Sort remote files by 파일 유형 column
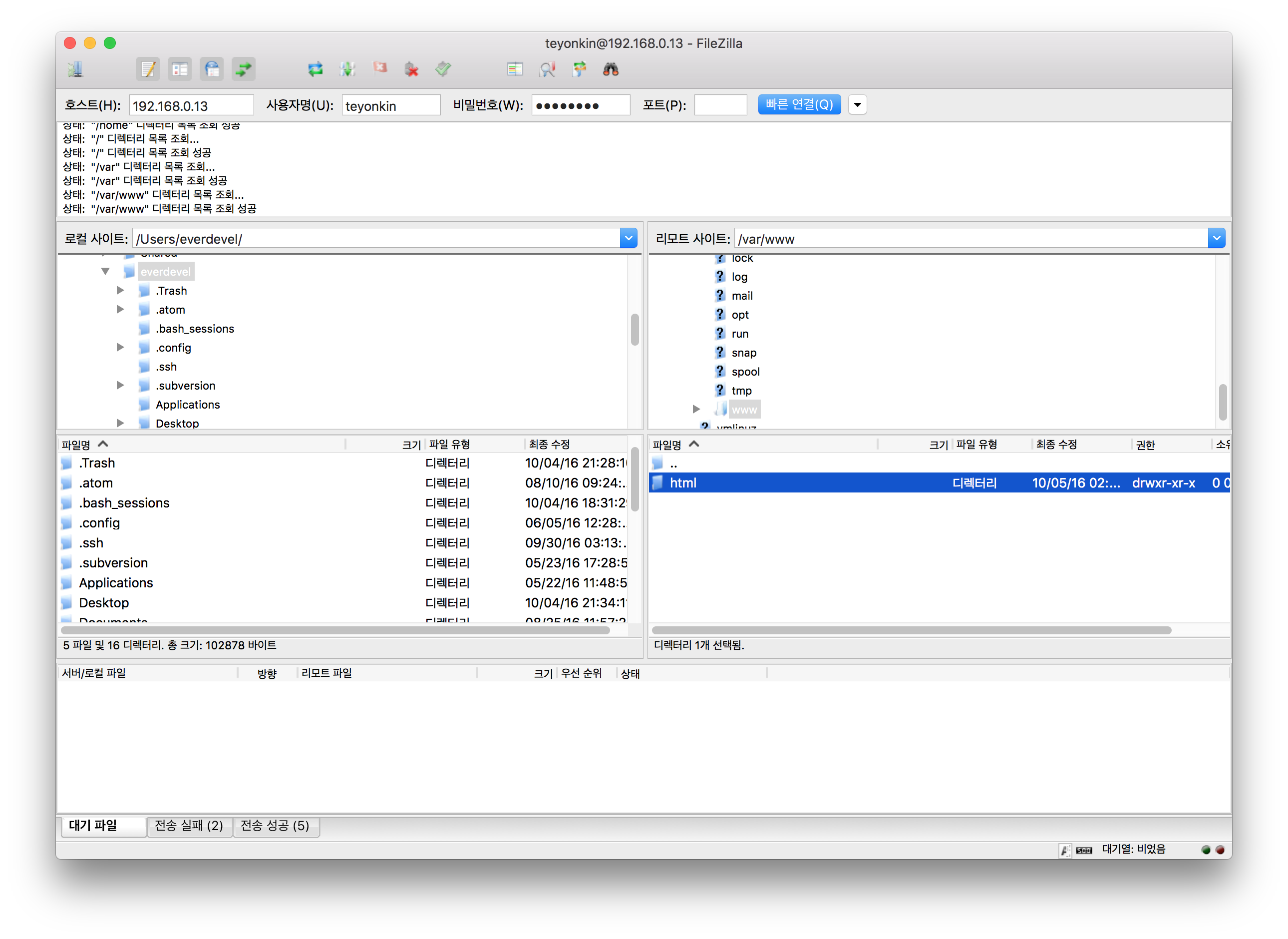 991,445
